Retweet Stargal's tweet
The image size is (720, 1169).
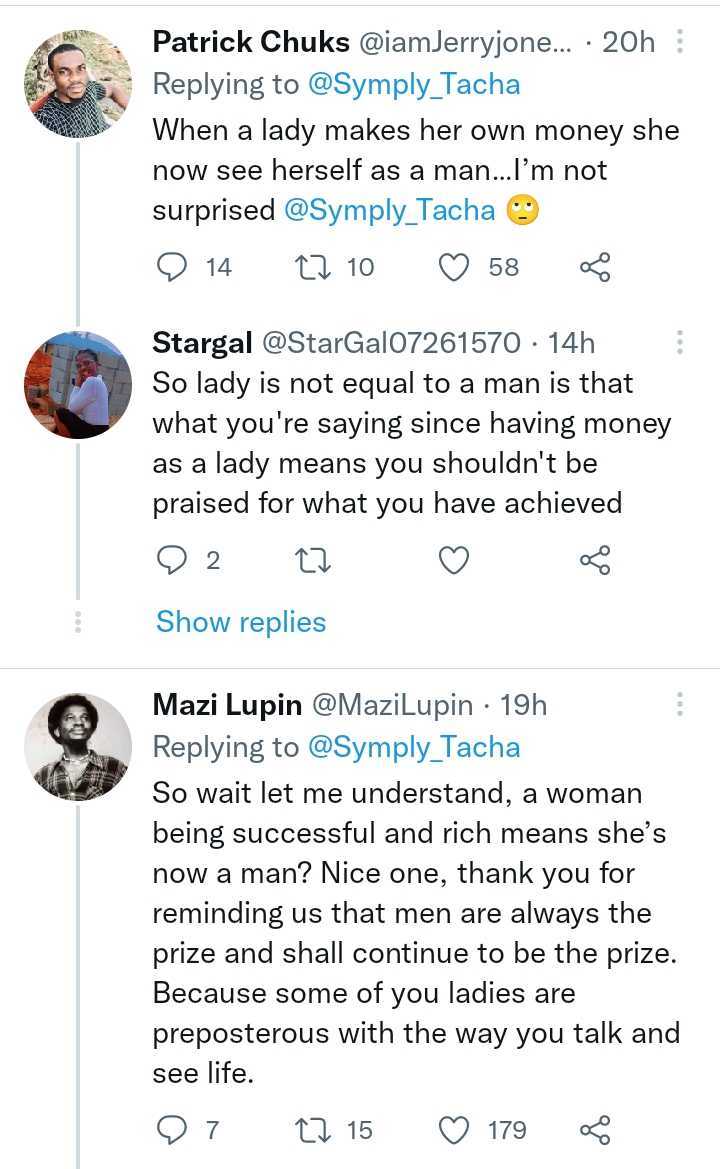(313, 561)
